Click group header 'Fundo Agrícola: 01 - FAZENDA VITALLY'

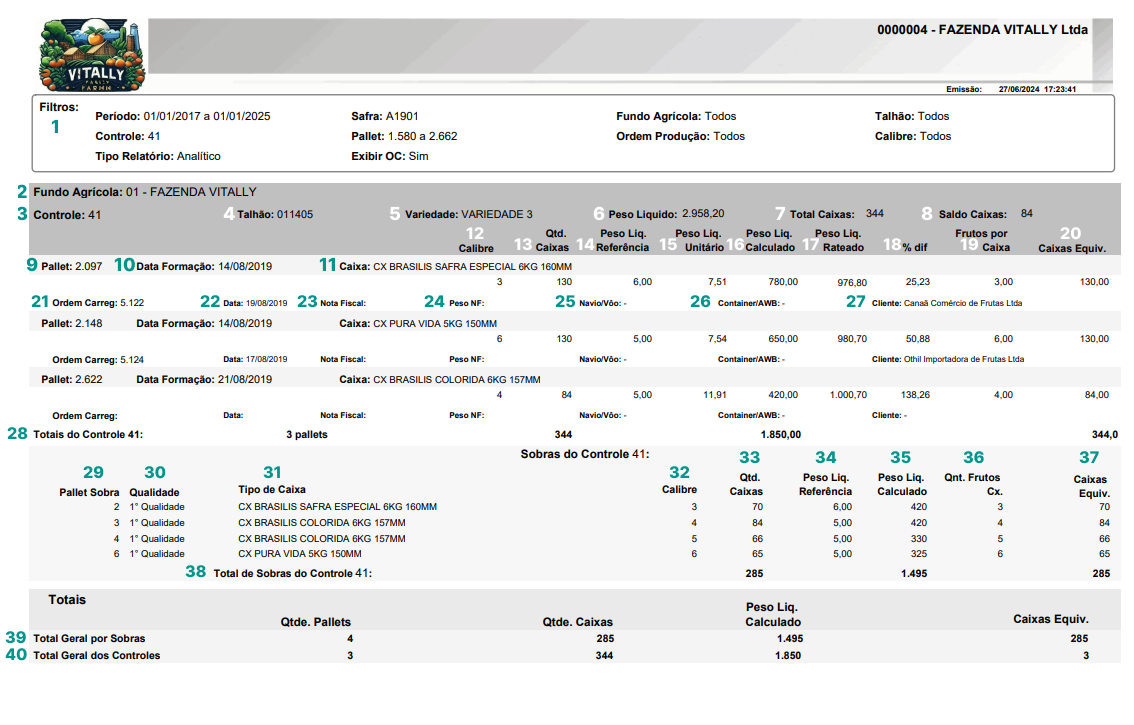tap(145, 192)
